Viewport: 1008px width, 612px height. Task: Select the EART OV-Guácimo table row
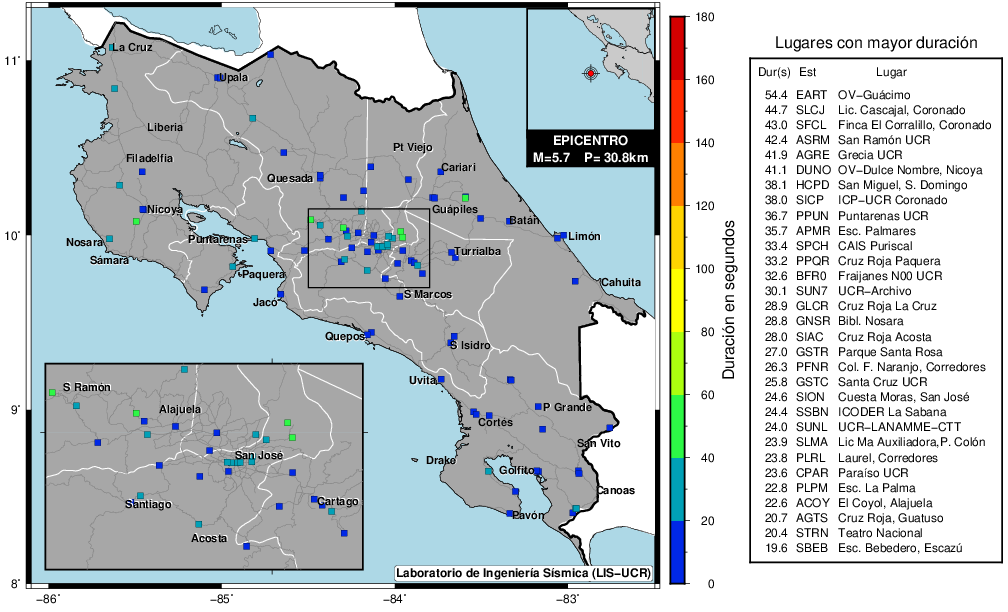point(862,94)
